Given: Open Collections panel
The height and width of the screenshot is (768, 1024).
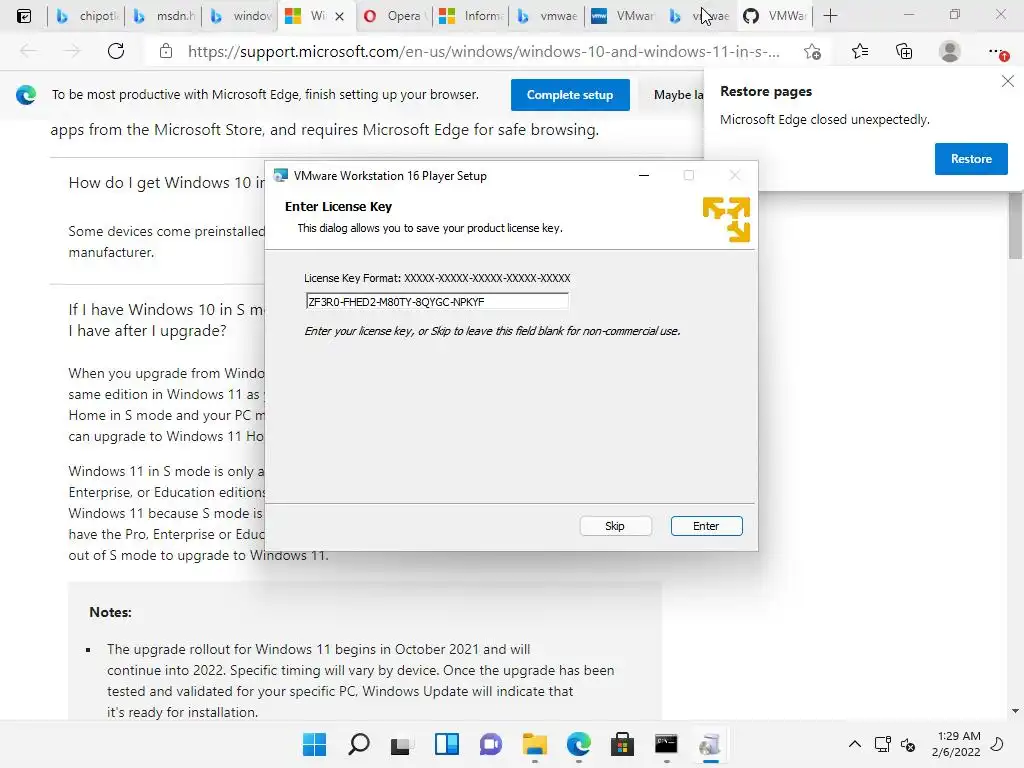Looking at the screenshot, I should [x=904, y=51].
